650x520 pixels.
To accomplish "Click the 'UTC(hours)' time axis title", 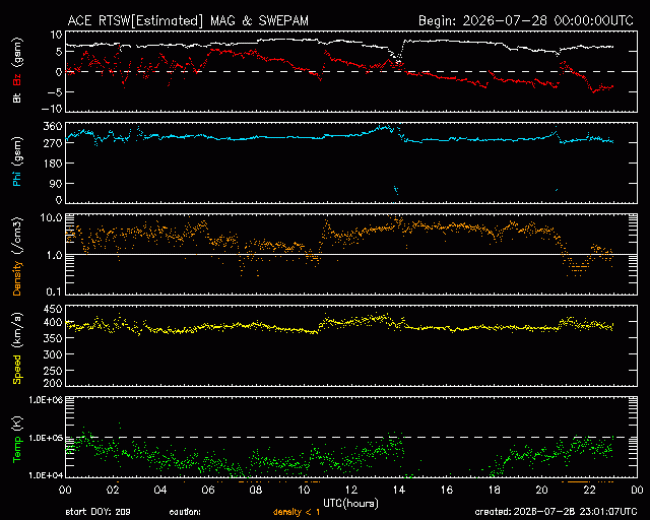I will pyautogui.click(x=351, y=504).
